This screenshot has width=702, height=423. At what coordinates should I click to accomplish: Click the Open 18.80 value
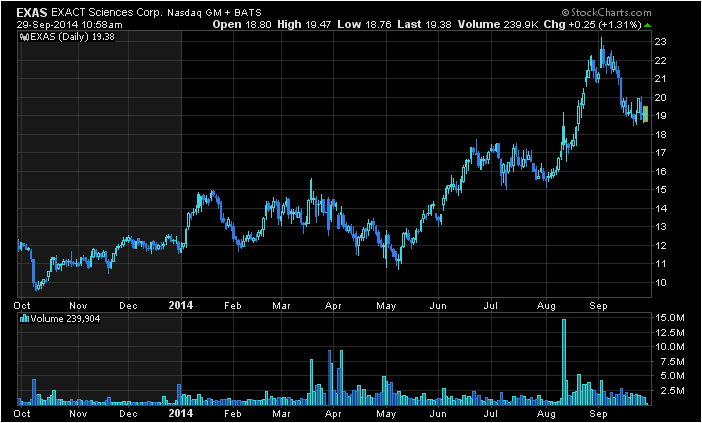[242, 25]
